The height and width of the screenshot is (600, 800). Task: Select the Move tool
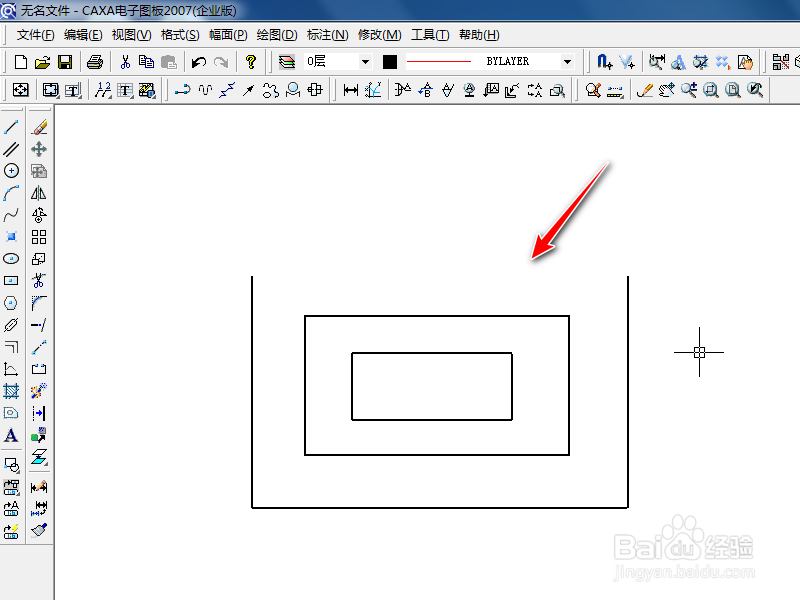click(39, 149)
